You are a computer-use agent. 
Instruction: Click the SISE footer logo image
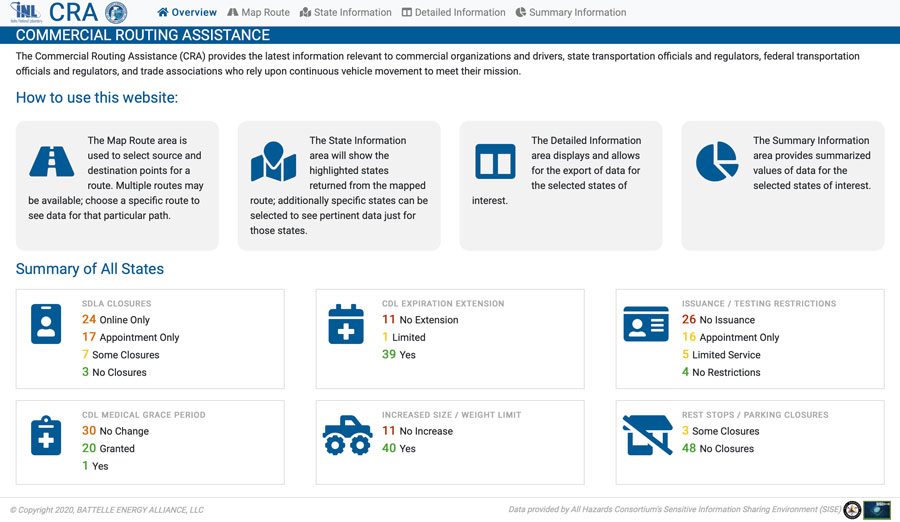coord(877,510)
